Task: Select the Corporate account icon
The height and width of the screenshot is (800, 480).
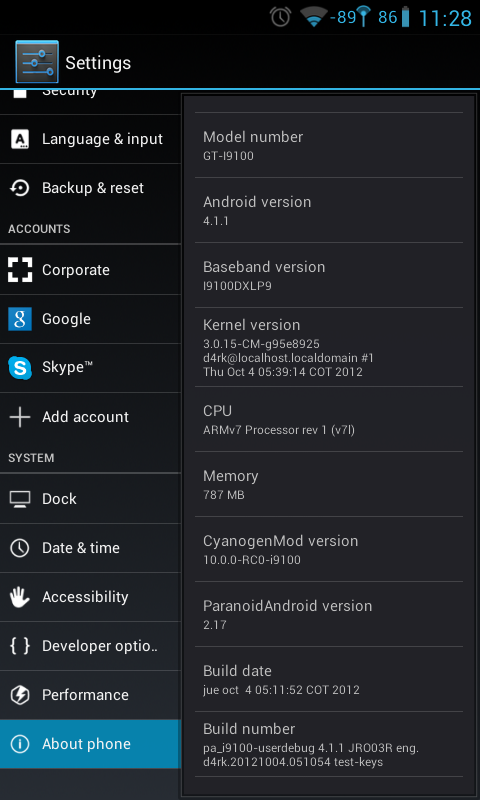Action: point(20,269)
